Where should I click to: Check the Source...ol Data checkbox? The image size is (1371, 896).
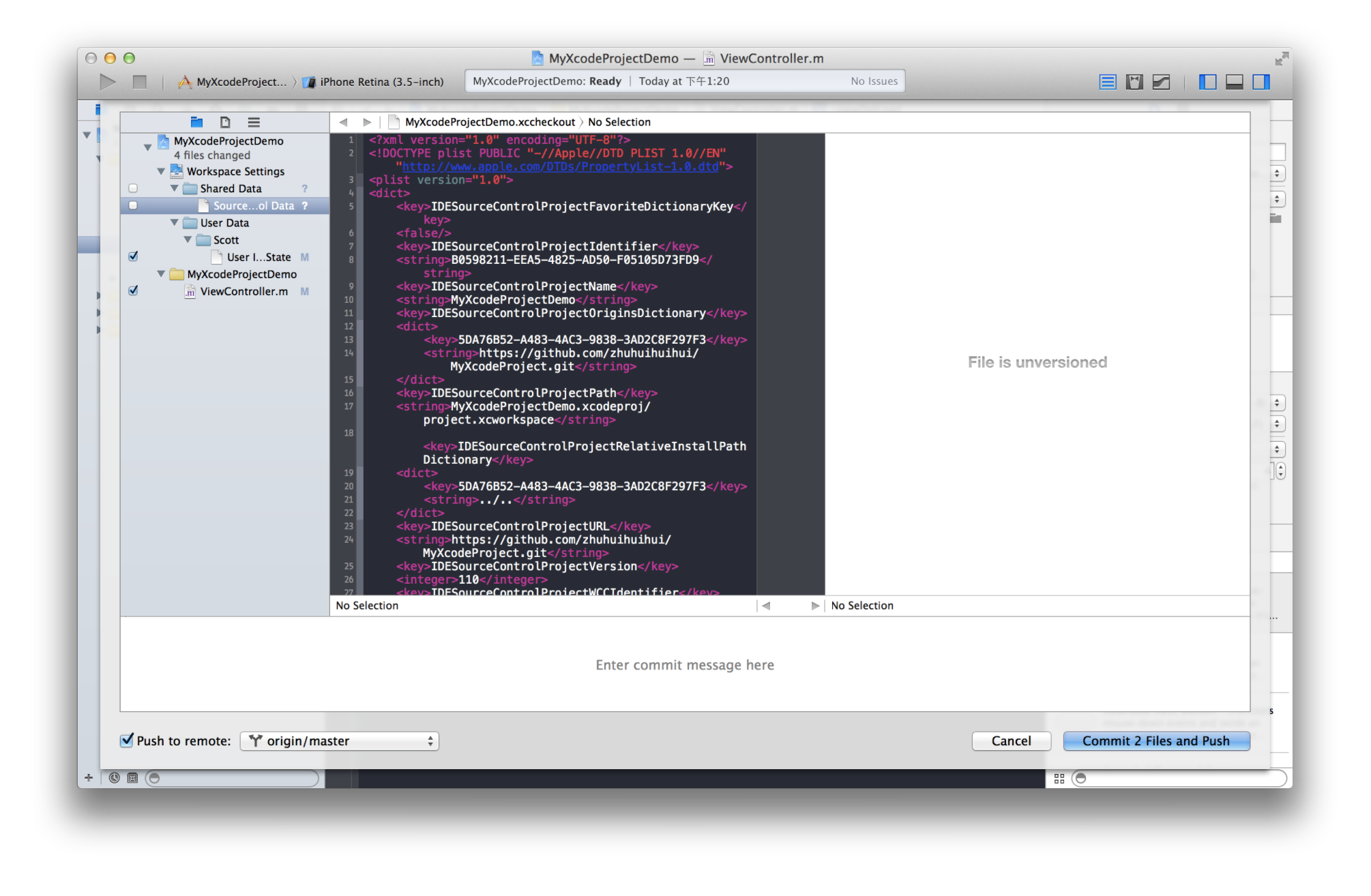pyautogui.click(x=133, y=206)
